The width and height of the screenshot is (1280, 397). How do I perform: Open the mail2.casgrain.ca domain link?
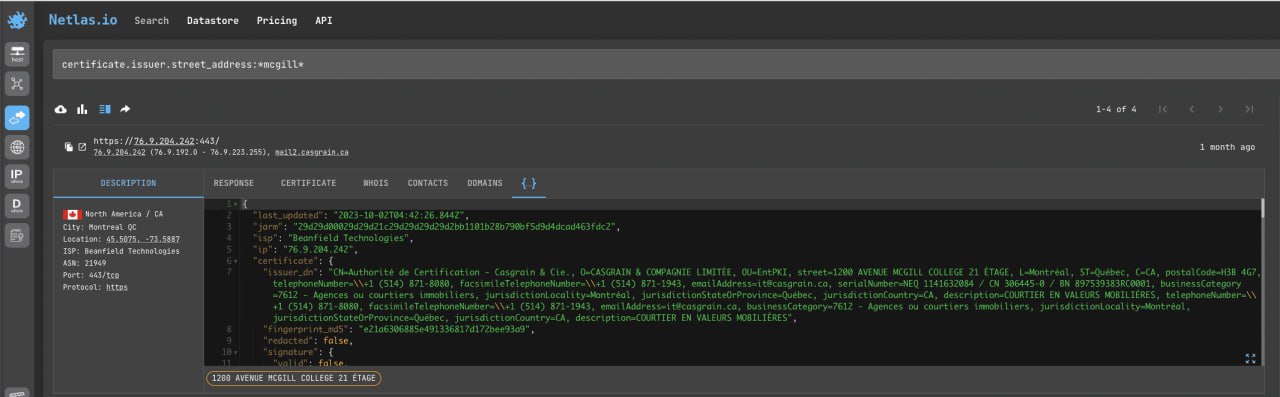311,153
